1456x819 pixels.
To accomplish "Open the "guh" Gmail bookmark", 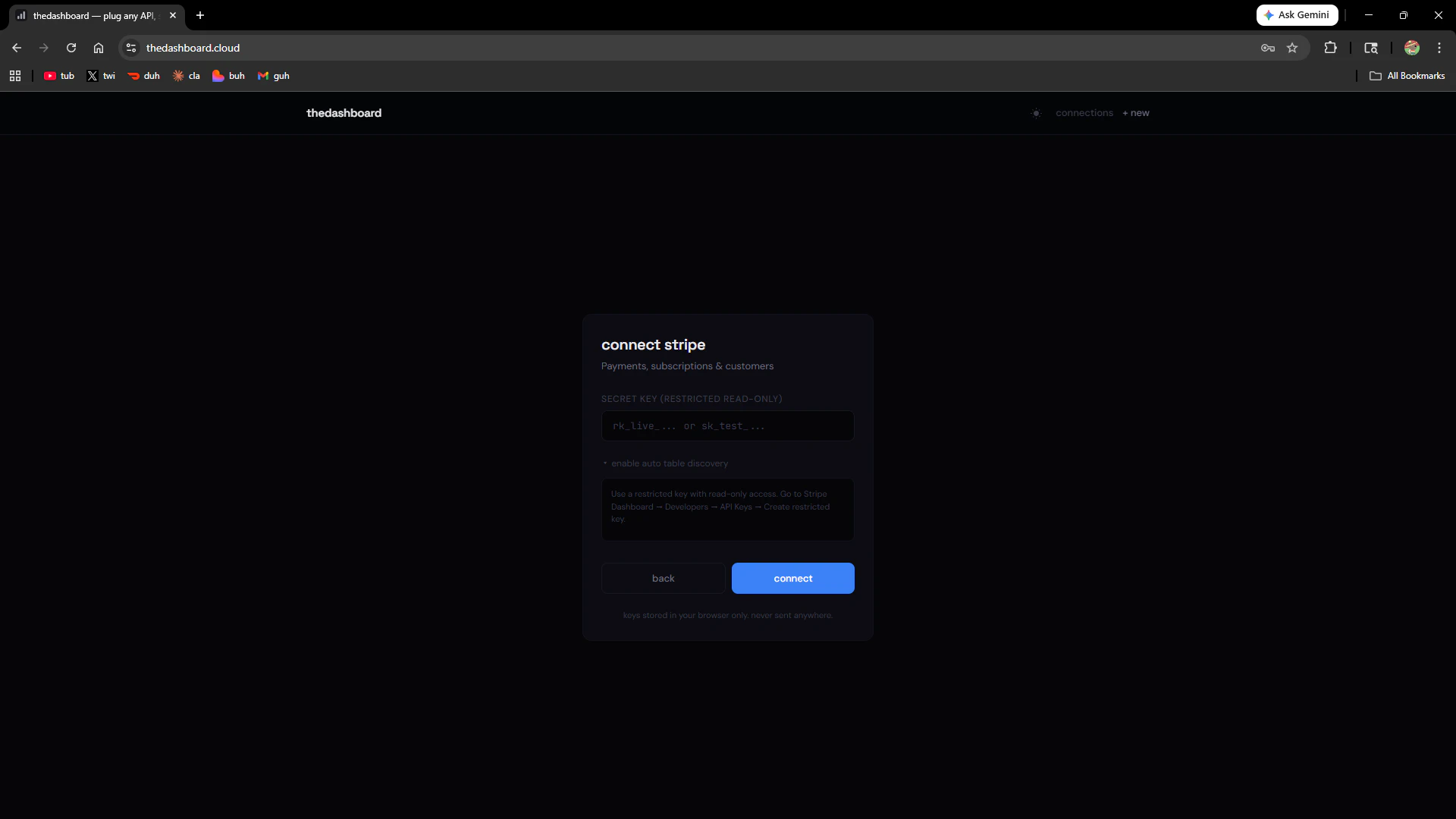I will [273, 75].
